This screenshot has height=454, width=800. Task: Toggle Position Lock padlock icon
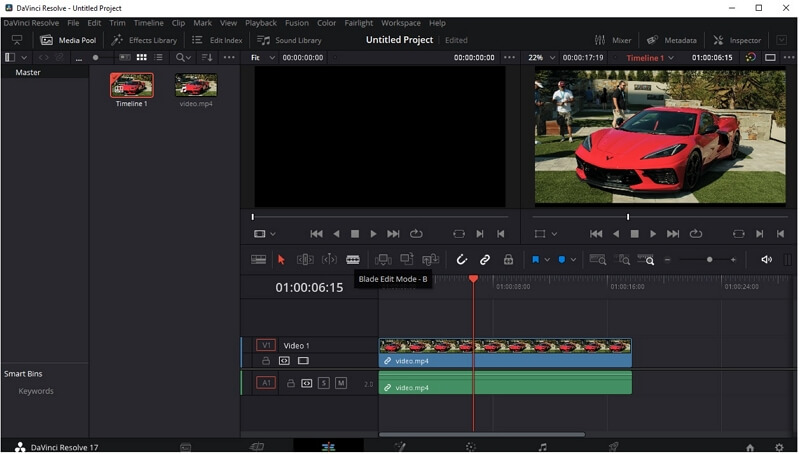coord(508,260)
